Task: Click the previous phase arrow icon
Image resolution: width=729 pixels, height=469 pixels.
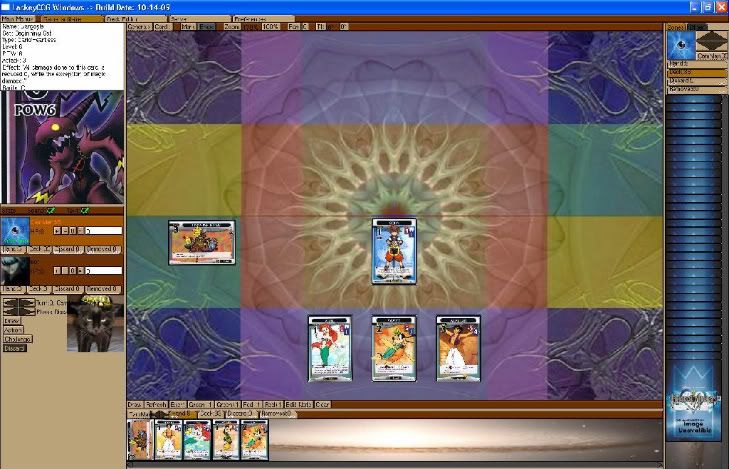Action: [11, 311]
